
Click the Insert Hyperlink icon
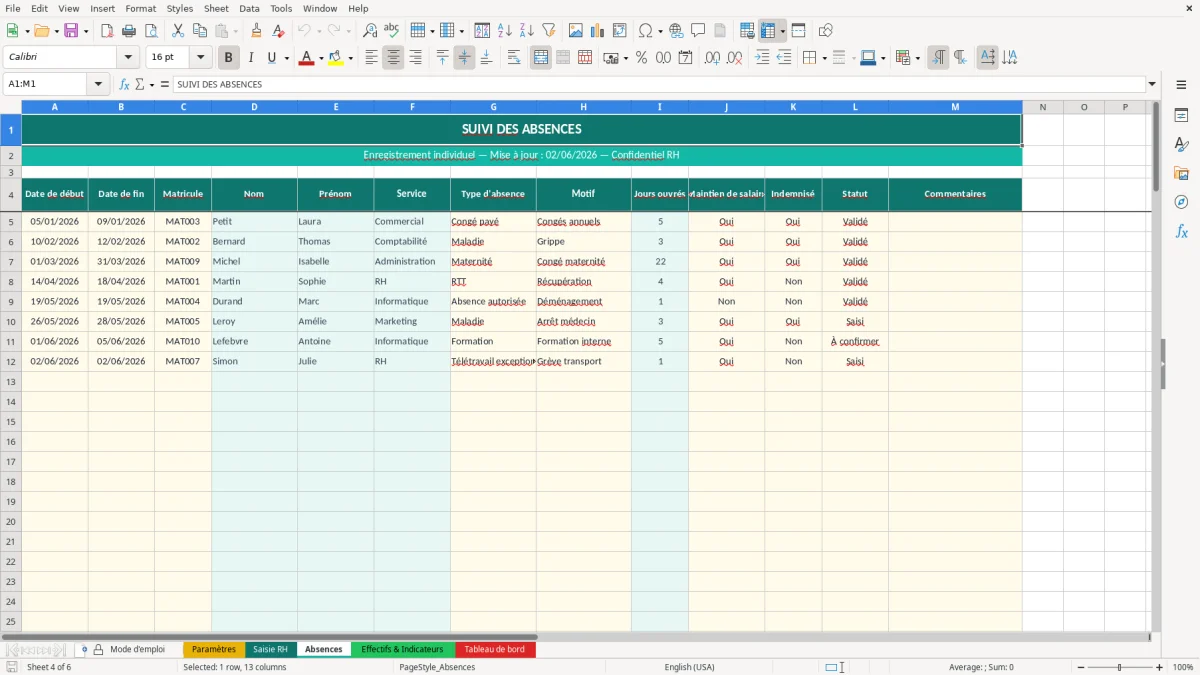(x=676, y=31)
